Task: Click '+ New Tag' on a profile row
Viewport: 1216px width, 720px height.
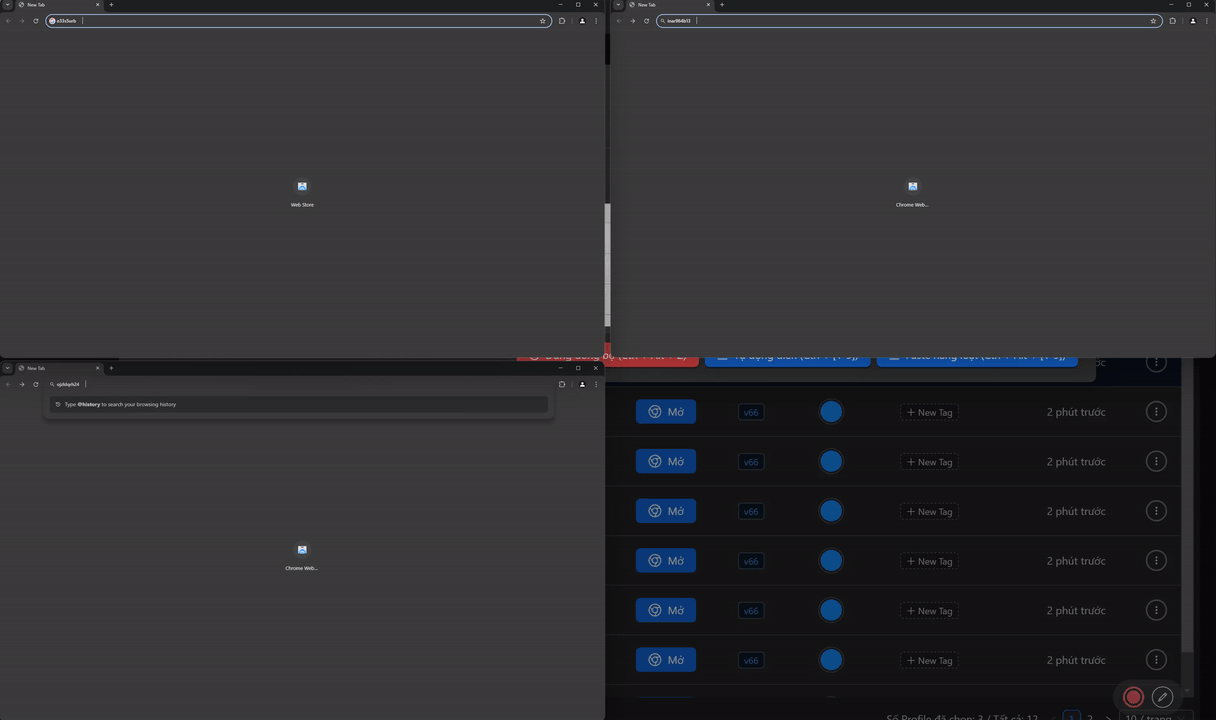Action: pos(928,411)
